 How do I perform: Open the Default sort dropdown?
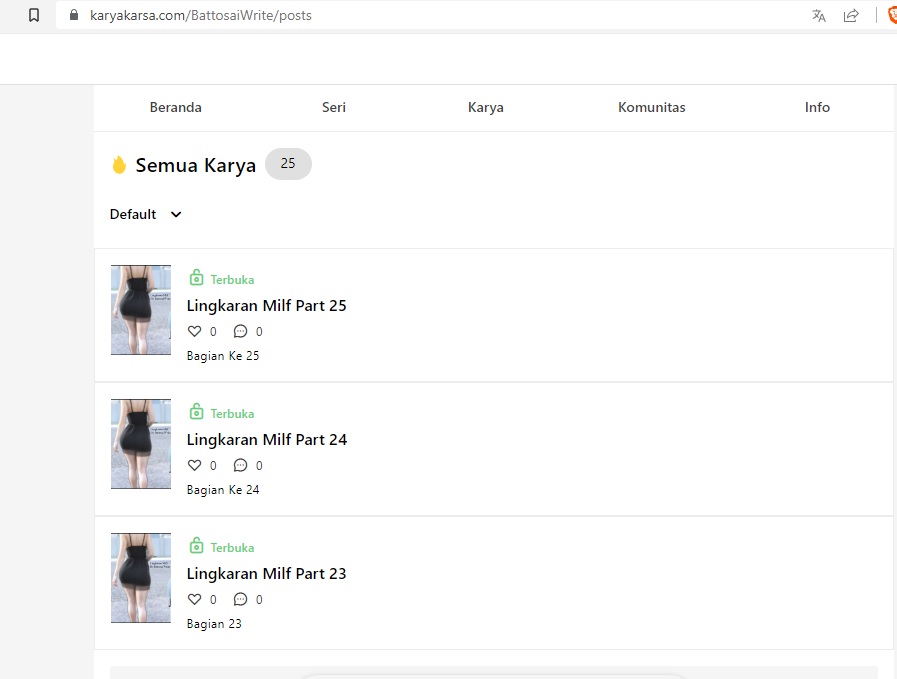pyautogui.click(x=146, y=215)
